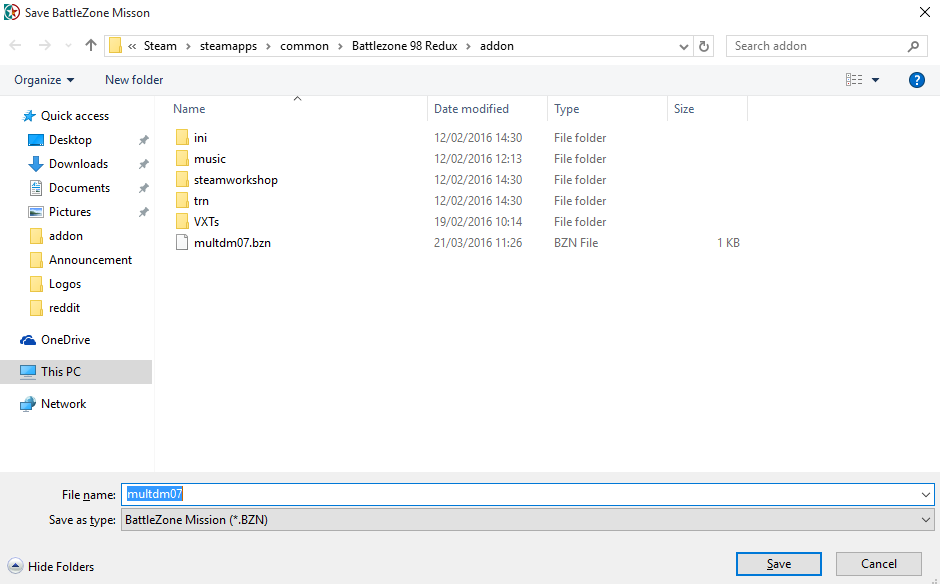Open Downloads in the sidebar
940x584 pixels.
pyautogui.click(x=79, y=164)
